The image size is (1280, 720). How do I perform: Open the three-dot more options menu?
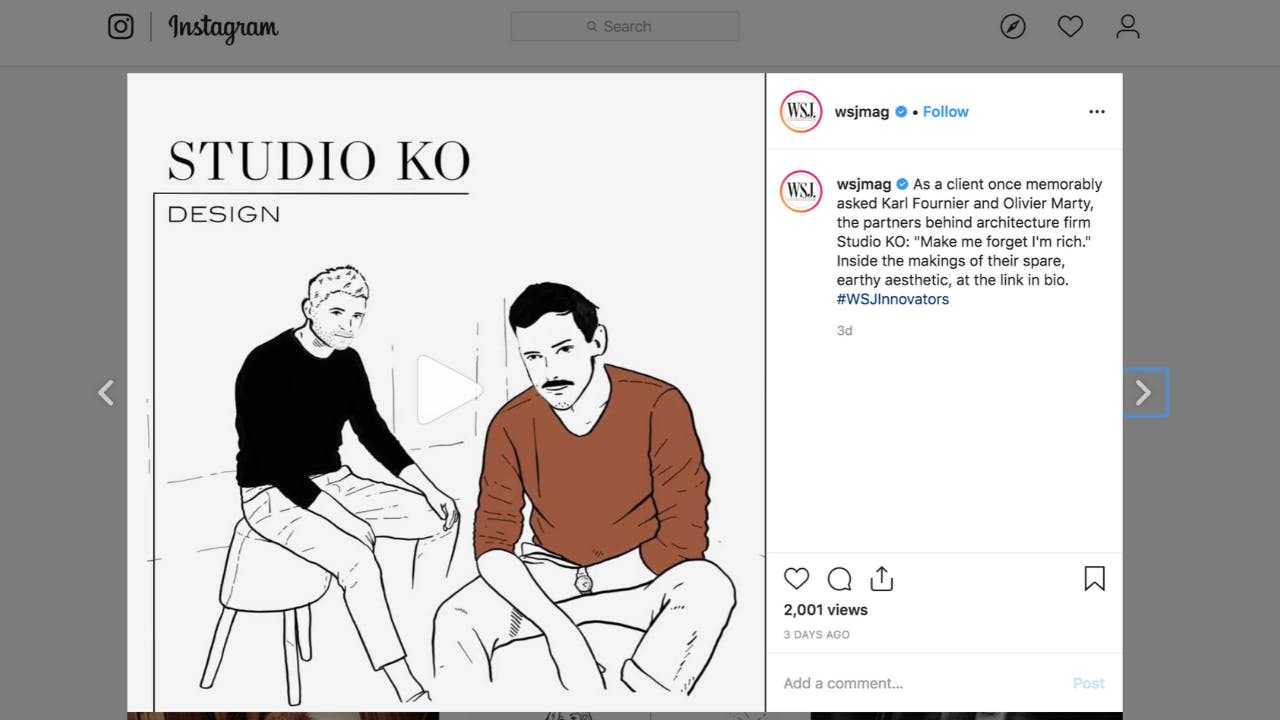coord(1097,111)
